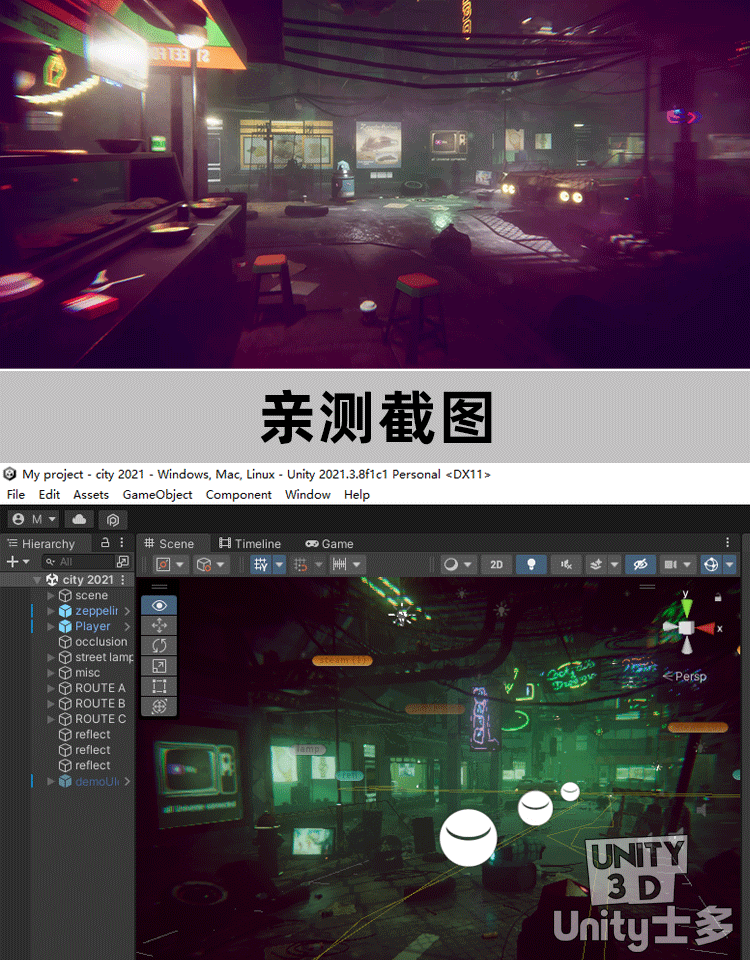
Task: Select the Move tool
Action: click(x=159, y=625)
